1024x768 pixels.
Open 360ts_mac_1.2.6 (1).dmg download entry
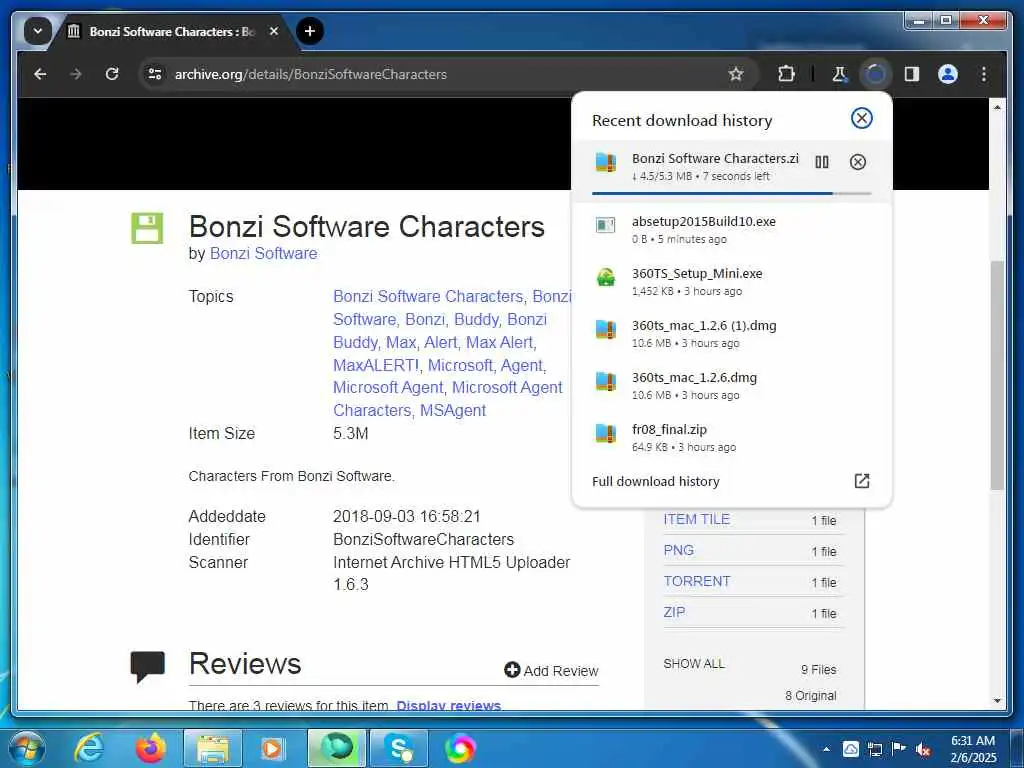(731, 334)
